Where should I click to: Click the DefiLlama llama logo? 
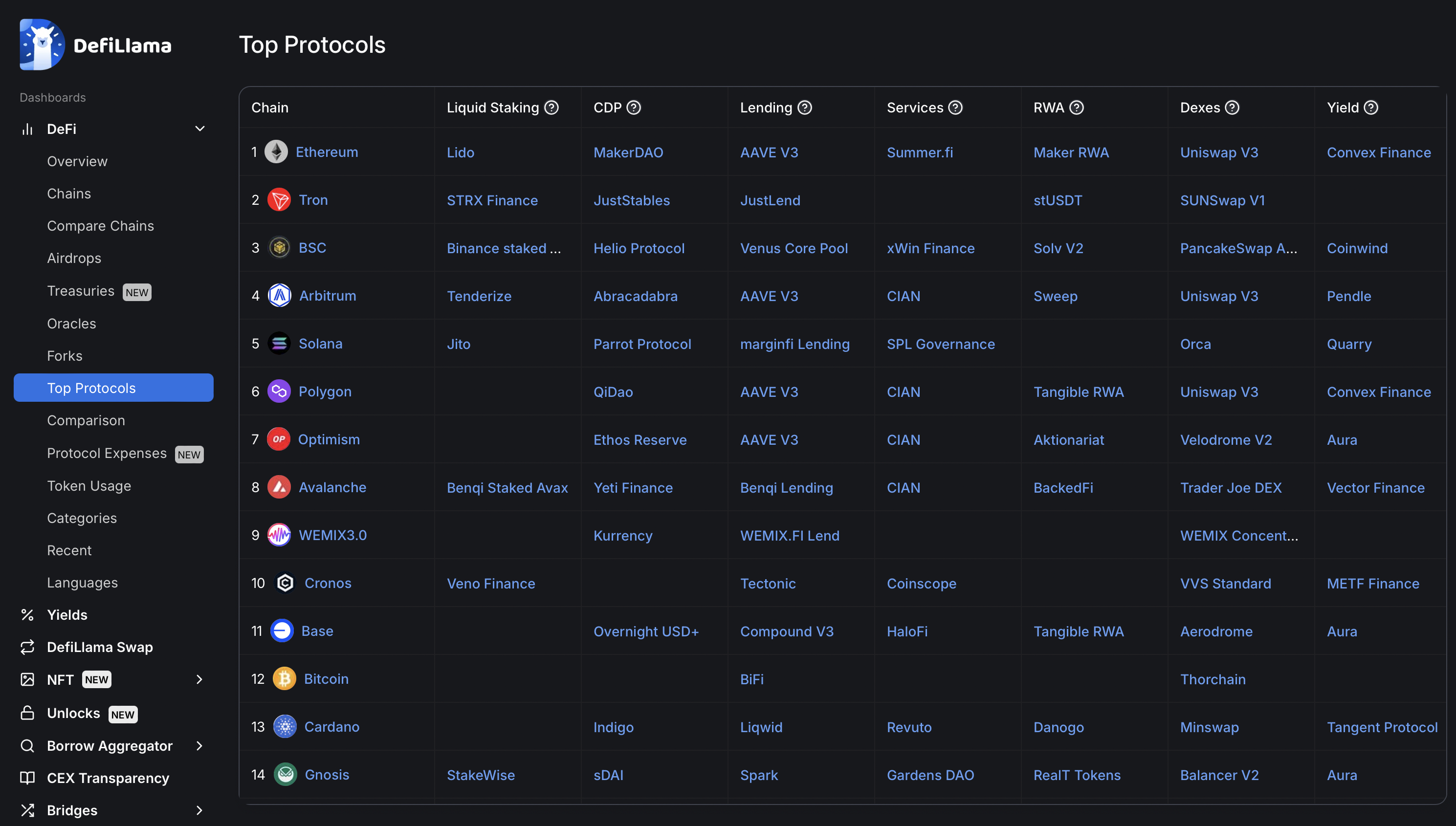[42, 44]
